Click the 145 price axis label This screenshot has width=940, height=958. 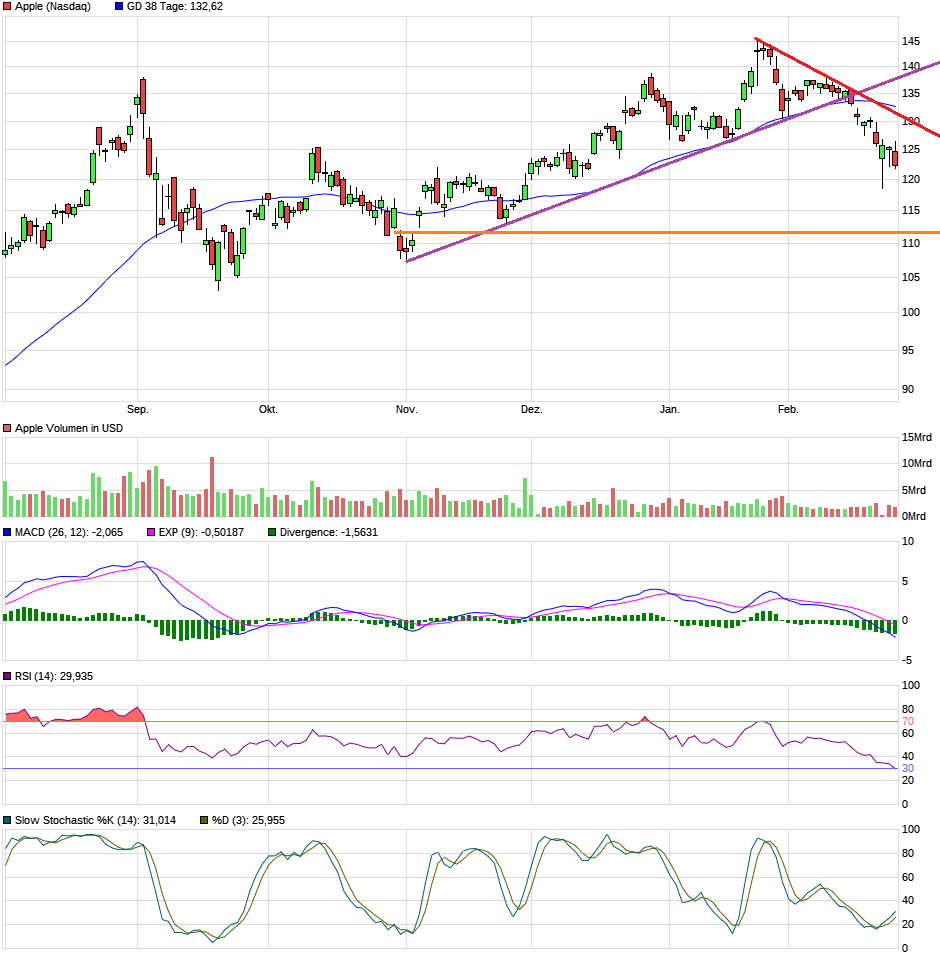click(x=911, y=42)
